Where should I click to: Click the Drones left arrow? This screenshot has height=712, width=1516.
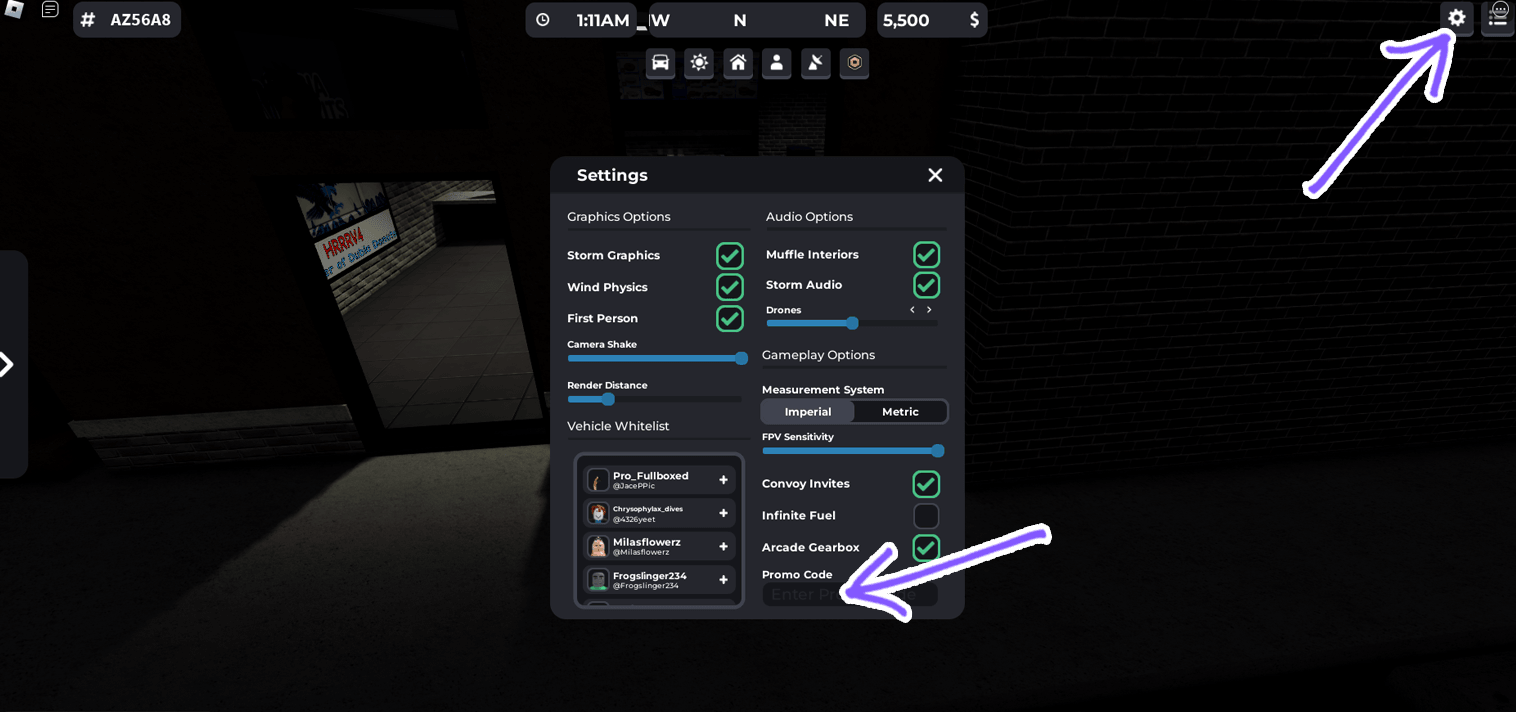tap(912, 310)
